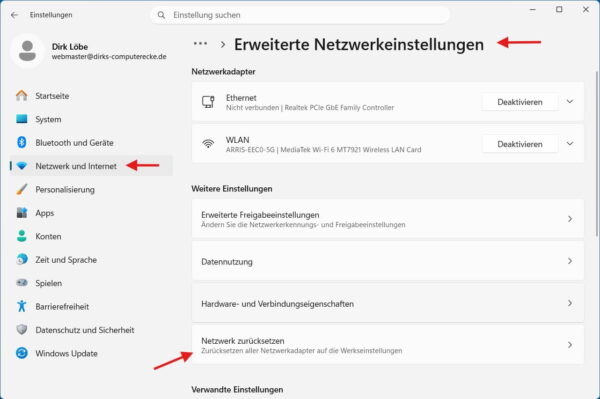Click ARRIS-EEC0-5G MediaTek description text

point(323,150)
